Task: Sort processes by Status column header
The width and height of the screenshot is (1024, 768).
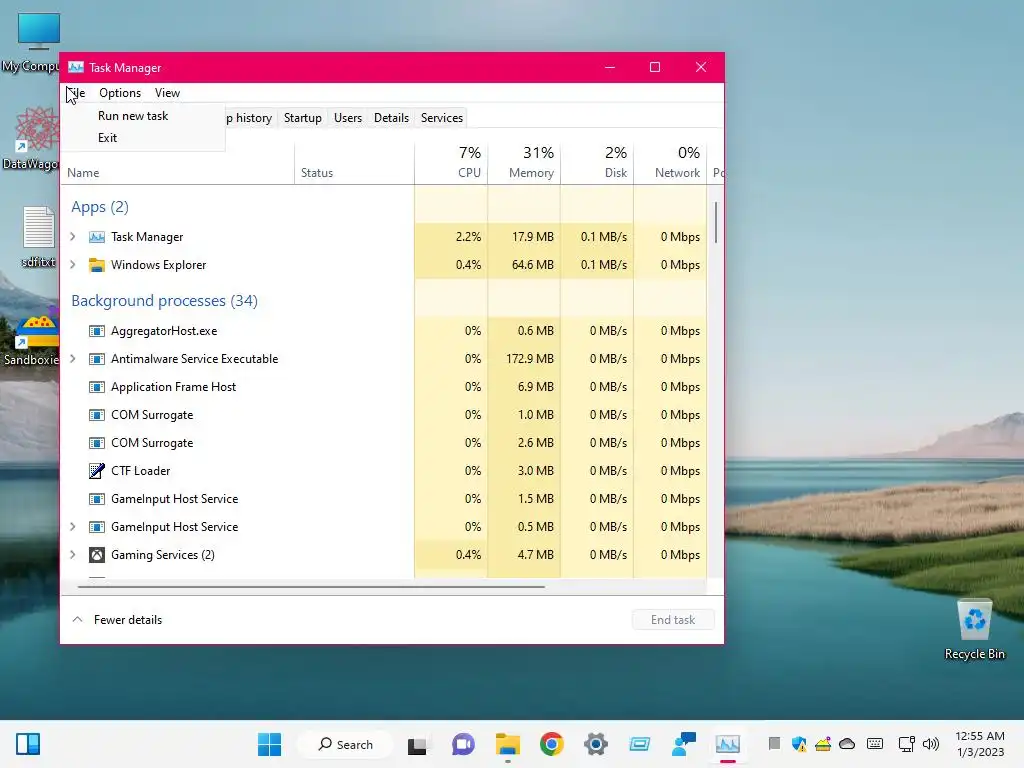Action: pos(355,162)
